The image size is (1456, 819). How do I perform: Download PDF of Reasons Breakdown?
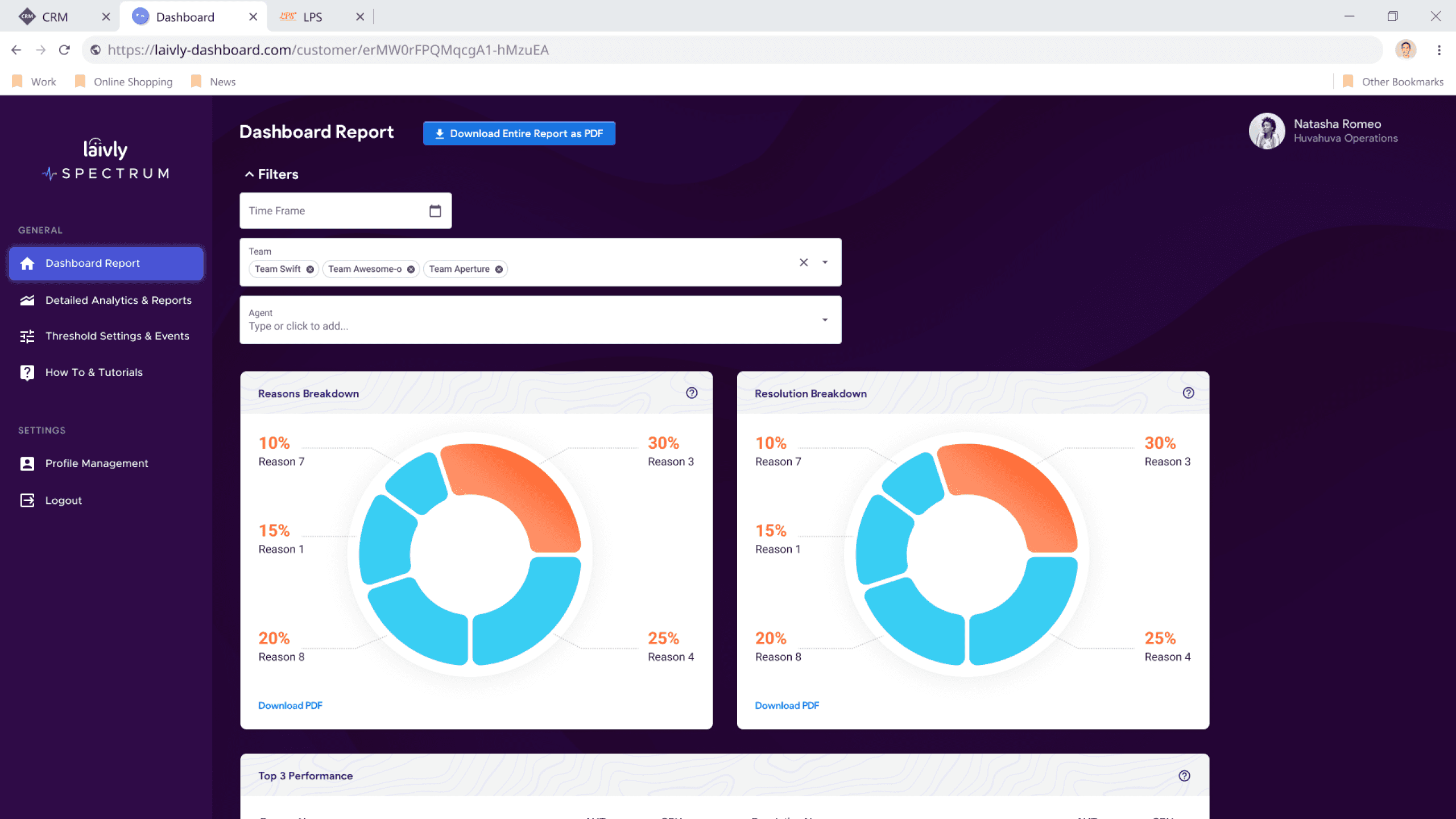290,705
